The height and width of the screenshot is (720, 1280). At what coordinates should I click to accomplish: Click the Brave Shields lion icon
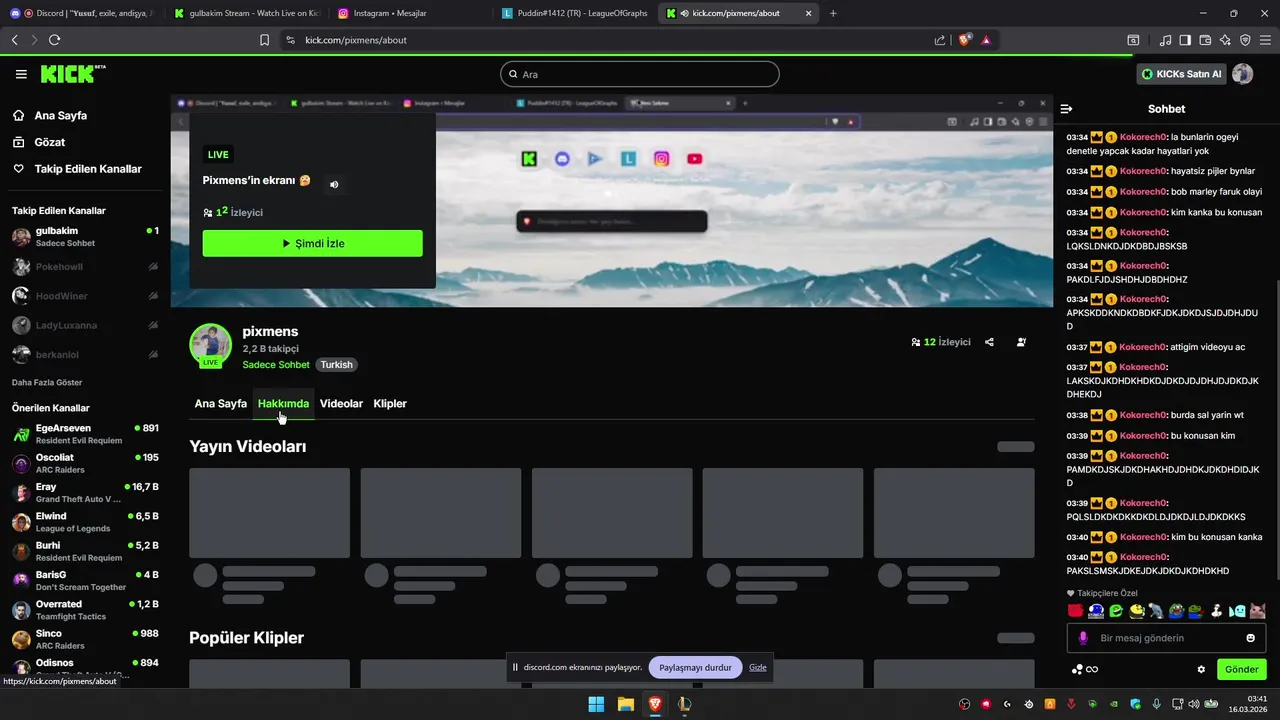point(965,40)
